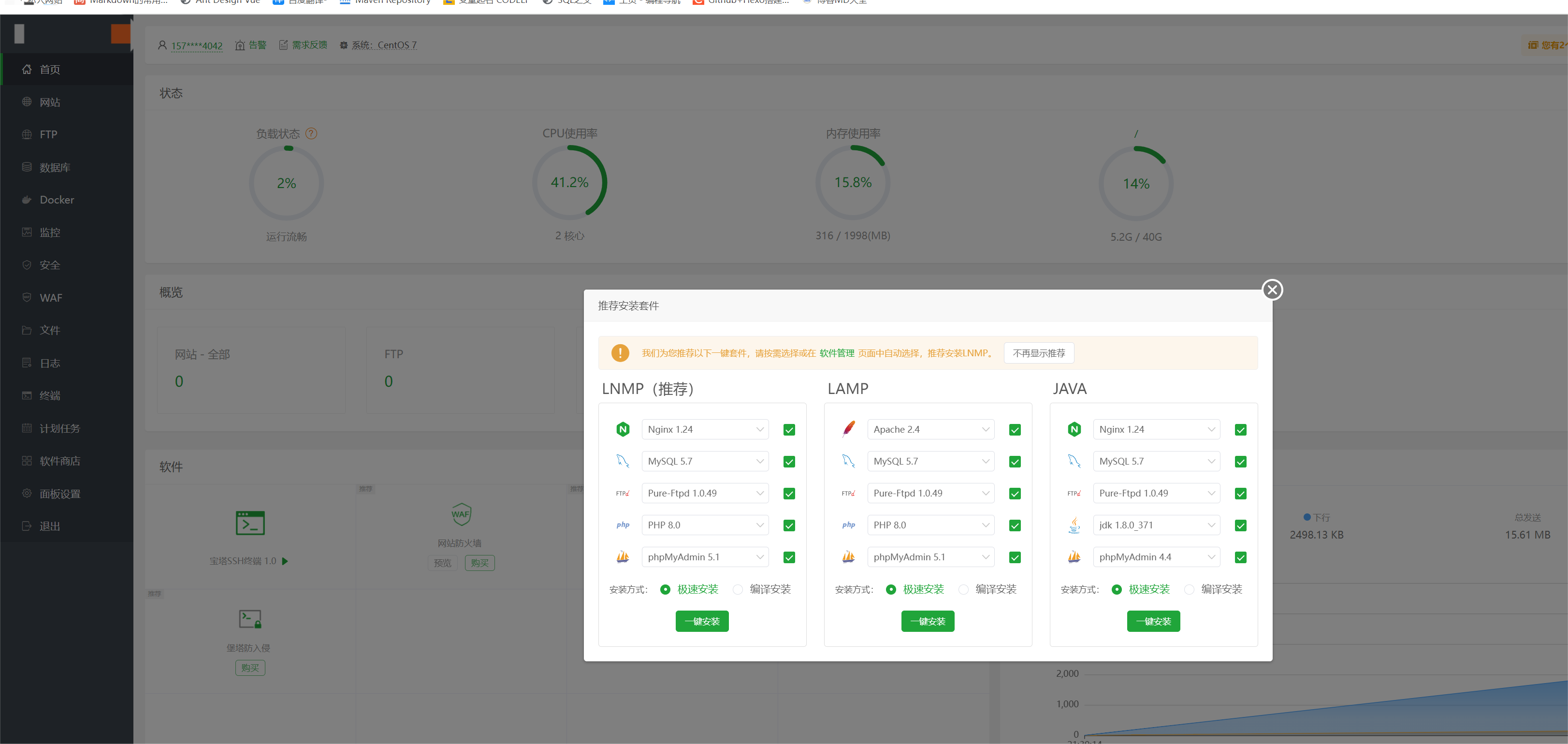Click the grid icon beside 软件商店
Screen dimensions: 1568x744
pos(27,460)
